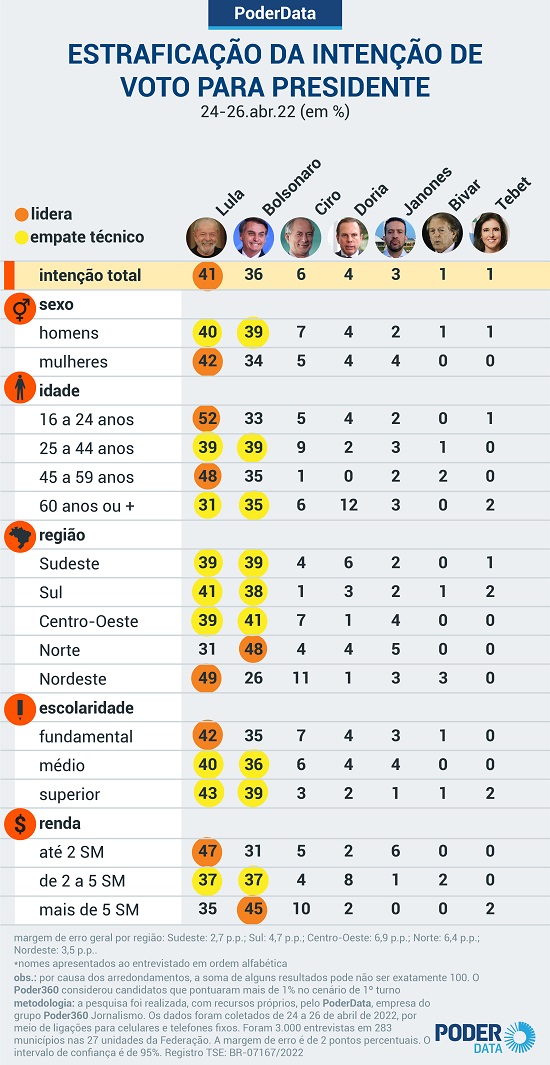Image resolution: width=550 pixels, height=1065 pixels.
Task: Click Bolsonaro's 45 in mais de 5 SM row
Action: 253,910
